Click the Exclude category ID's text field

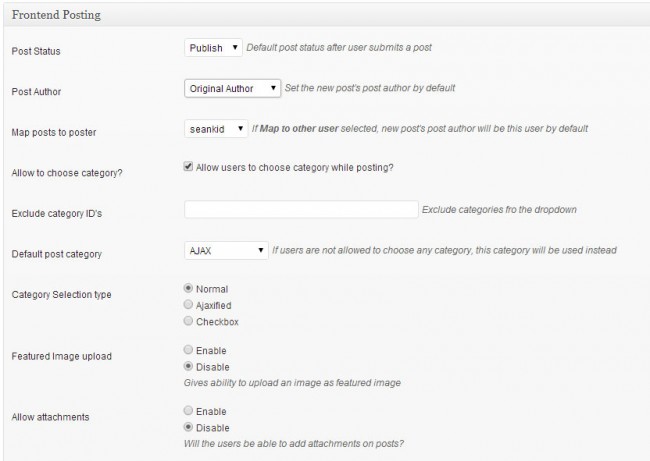300,209
